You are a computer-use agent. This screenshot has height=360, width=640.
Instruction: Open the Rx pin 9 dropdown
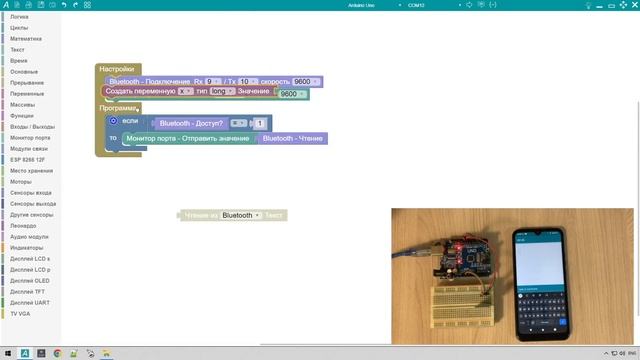pos(213,82)
